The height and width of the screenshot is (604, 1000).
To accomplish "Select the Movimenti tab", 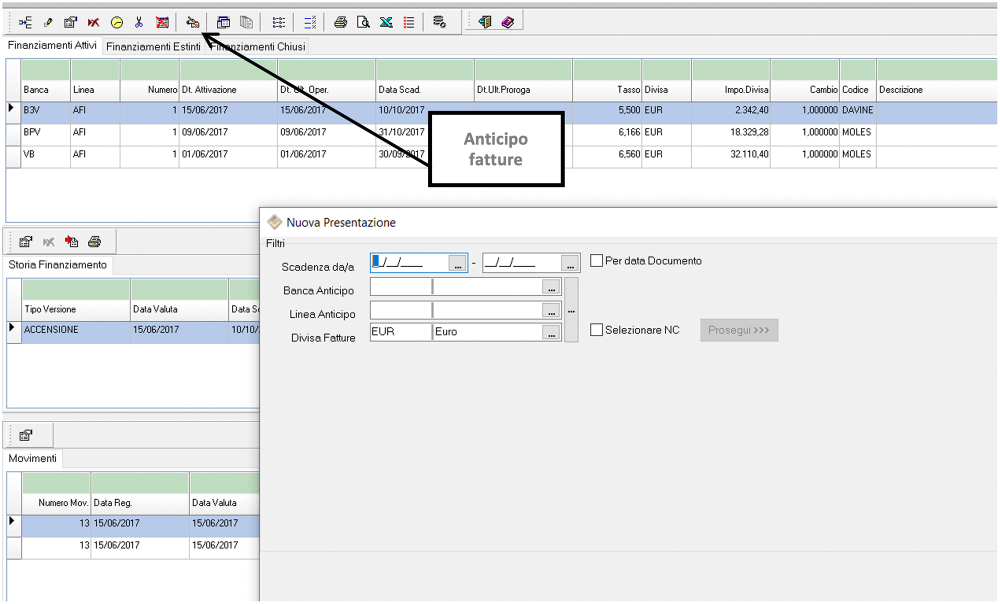I will [x=33, y=458].
